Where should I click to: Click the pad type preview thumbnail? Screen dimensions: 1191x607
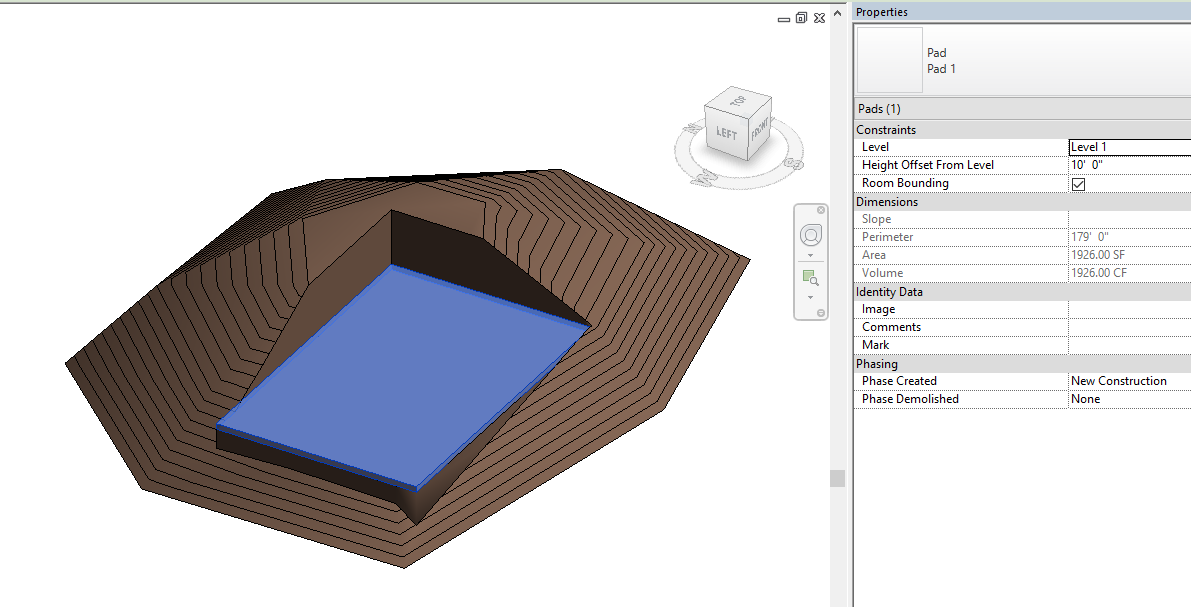click(890, 60)
